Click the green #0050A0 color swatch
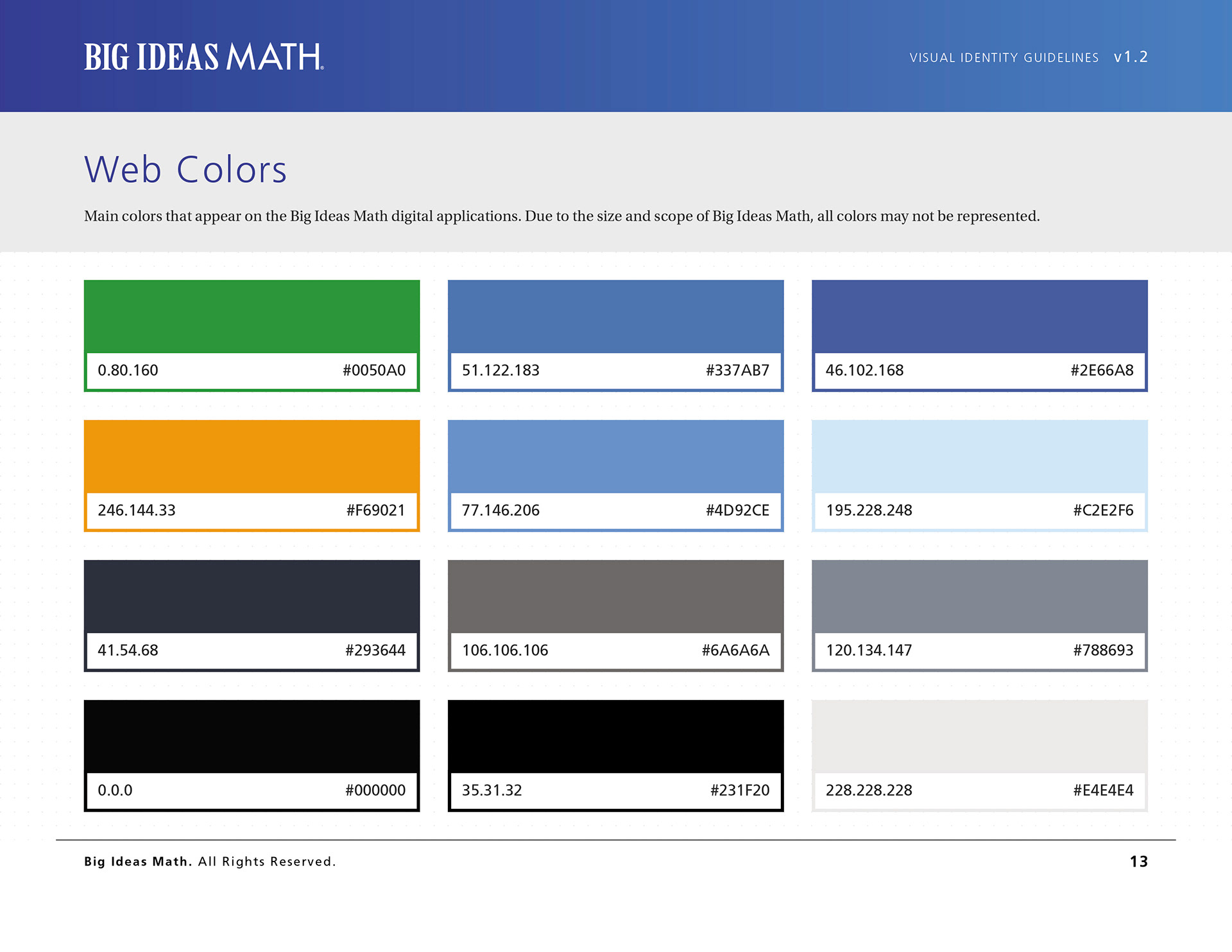1232x952 pixels. 252,316
